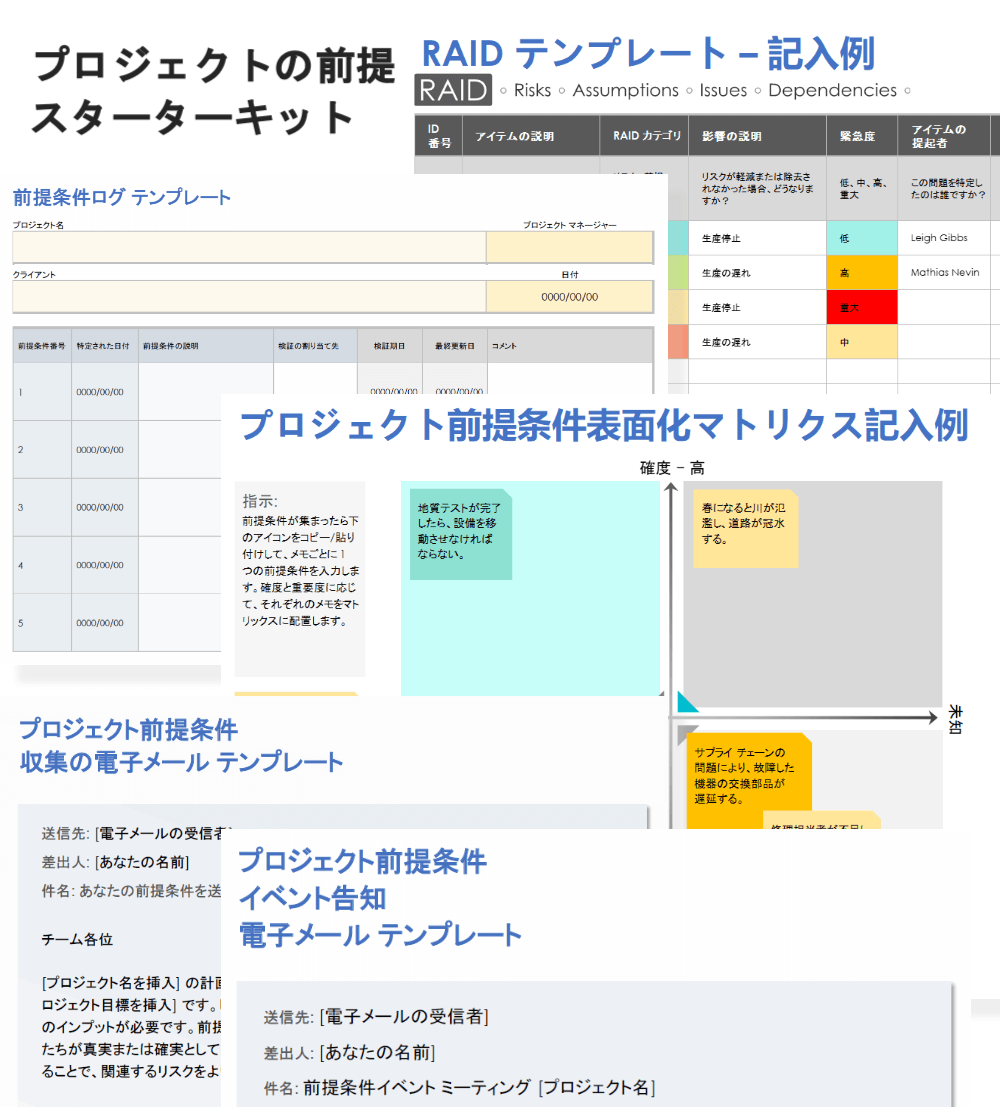Image resolution: width=1000 pixels, height=1107 pixels.
Task: Click the date cell in log row 3
Action: tap(105, 508)
